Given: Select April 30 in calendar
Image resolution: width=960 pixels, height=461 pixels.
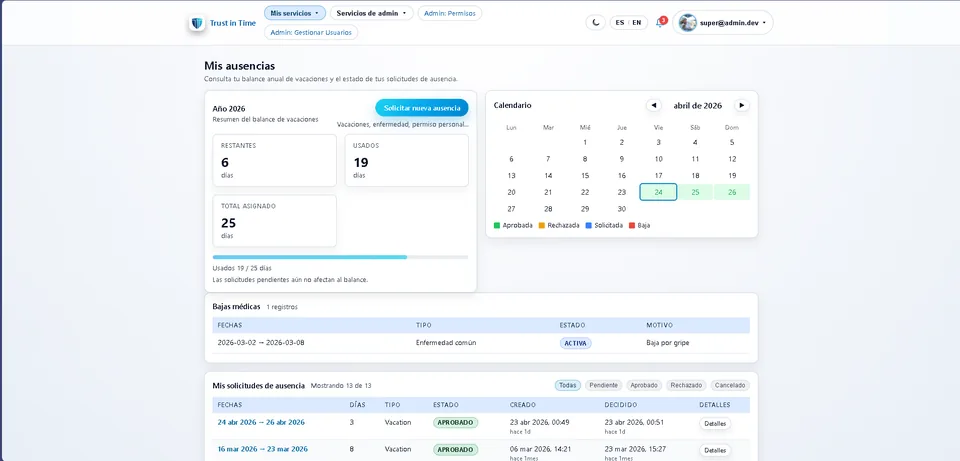Looking at the screenshot, I should (621, 209).
